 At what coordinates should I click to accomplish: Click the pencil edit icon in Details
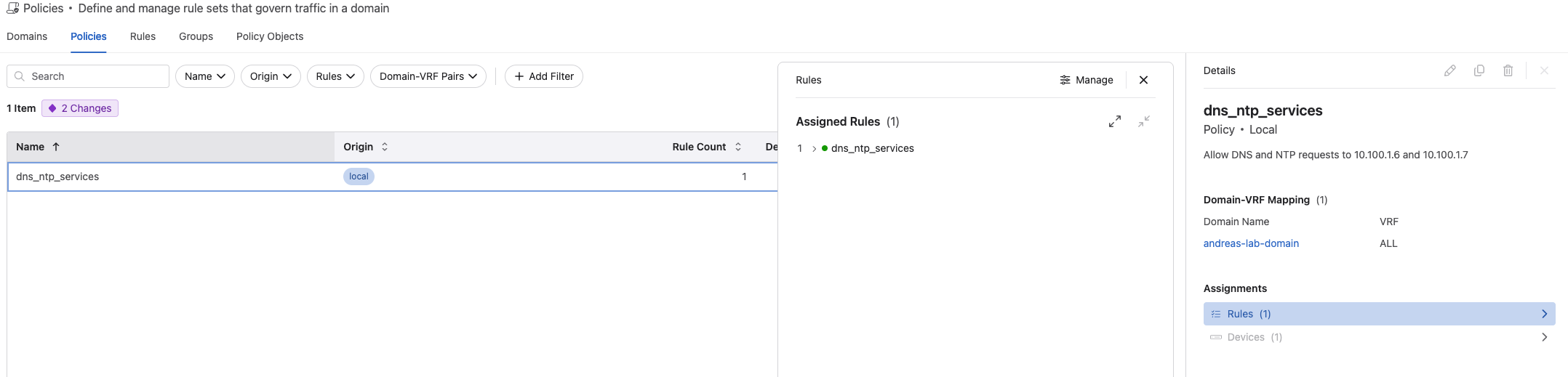point(1449,70)
